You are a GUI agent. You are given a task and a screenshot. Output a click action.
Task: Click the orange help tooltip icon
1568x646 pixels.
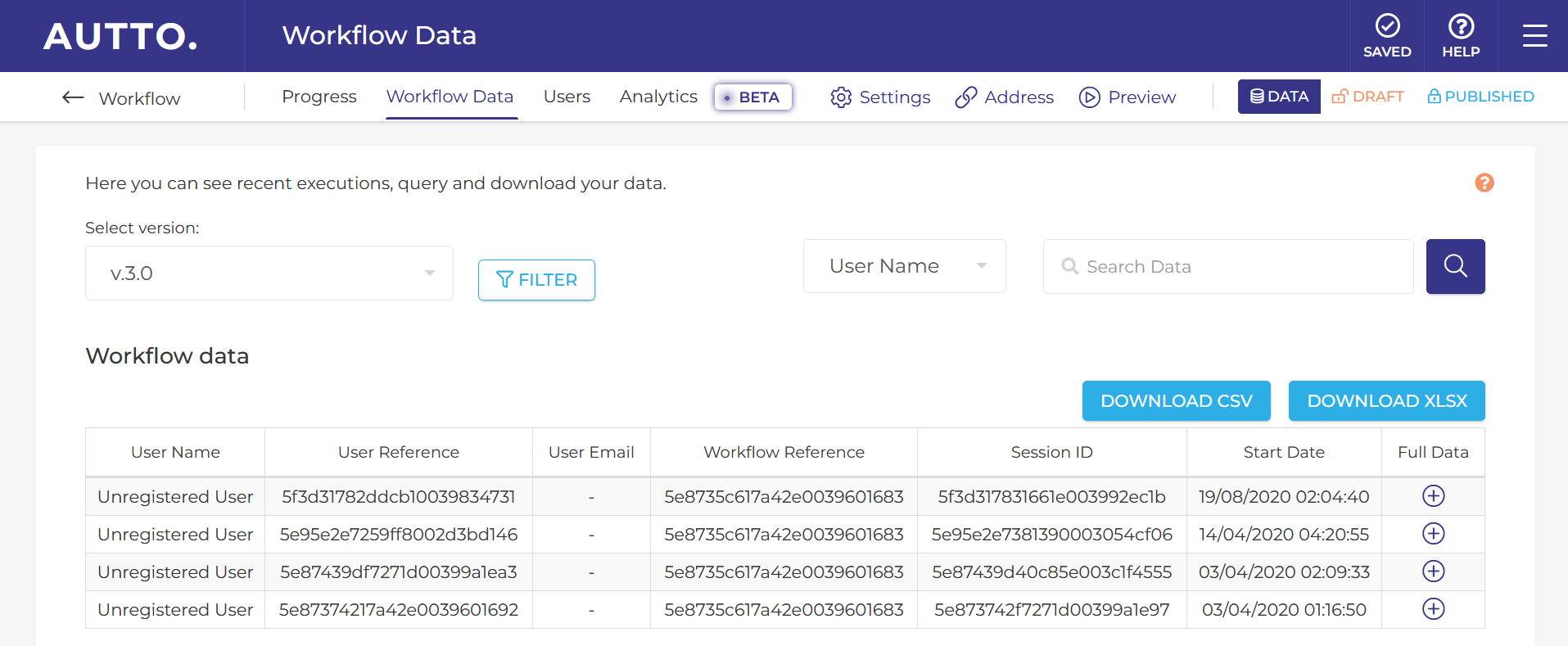pyautogui.click(x=1484, y=183)
